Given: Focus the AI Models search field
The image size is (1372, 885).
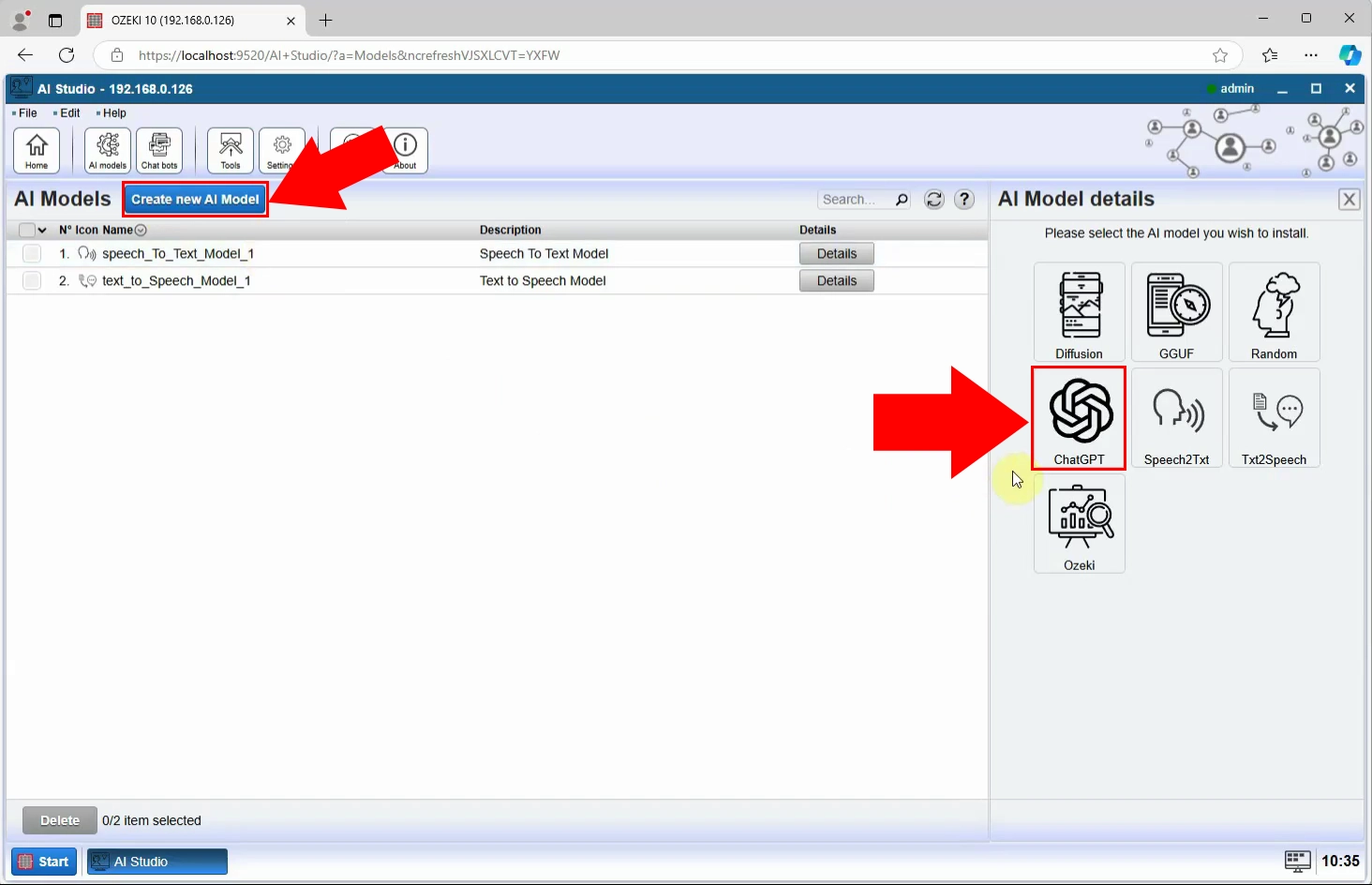Looking at the screenshot, I should pyautogui.click(x=856, y=200).
